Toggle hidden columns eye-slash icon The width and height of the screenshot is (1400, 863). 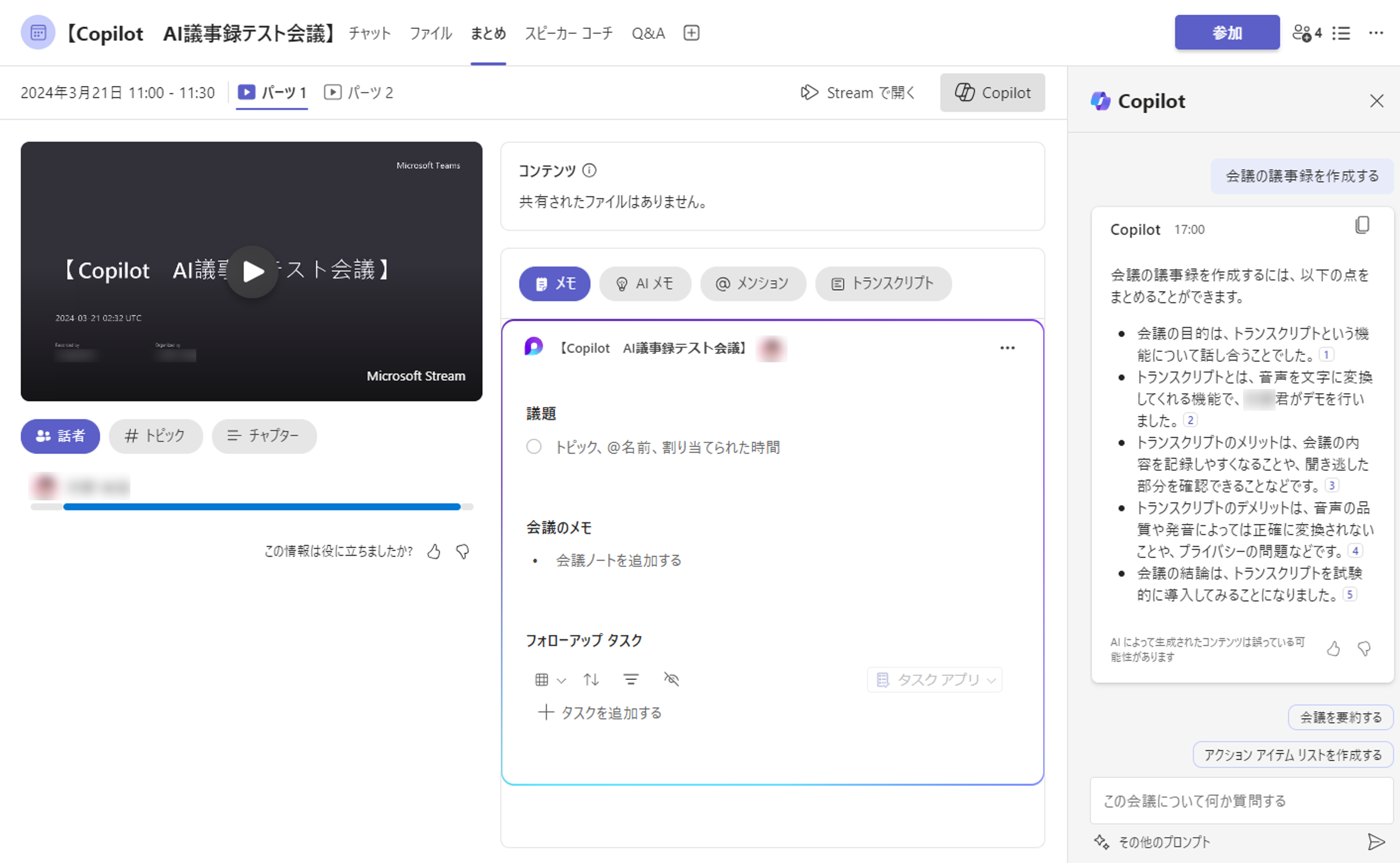671,679
